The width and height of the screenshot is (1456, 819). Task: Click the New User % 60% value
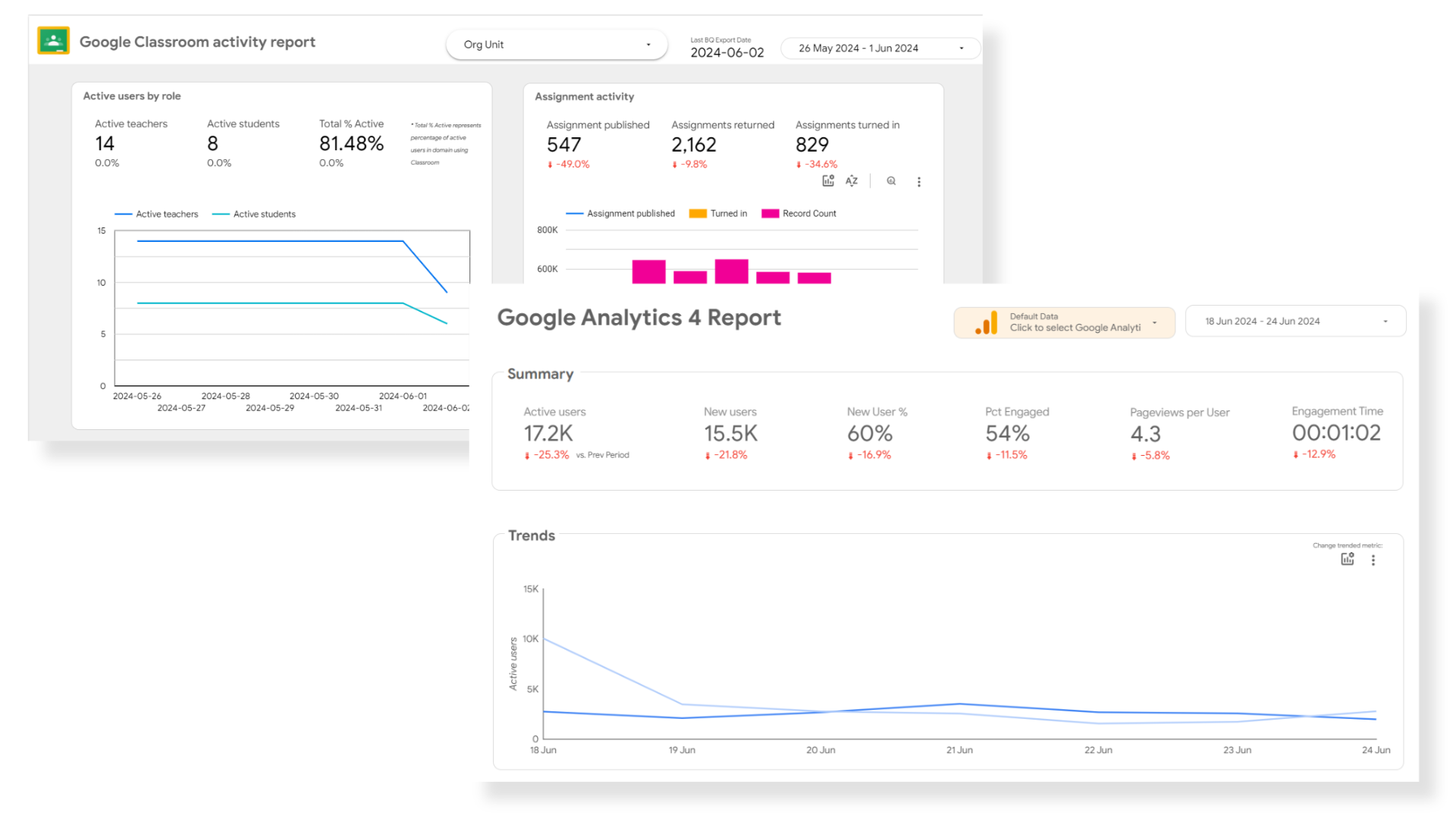pos(870,433)
